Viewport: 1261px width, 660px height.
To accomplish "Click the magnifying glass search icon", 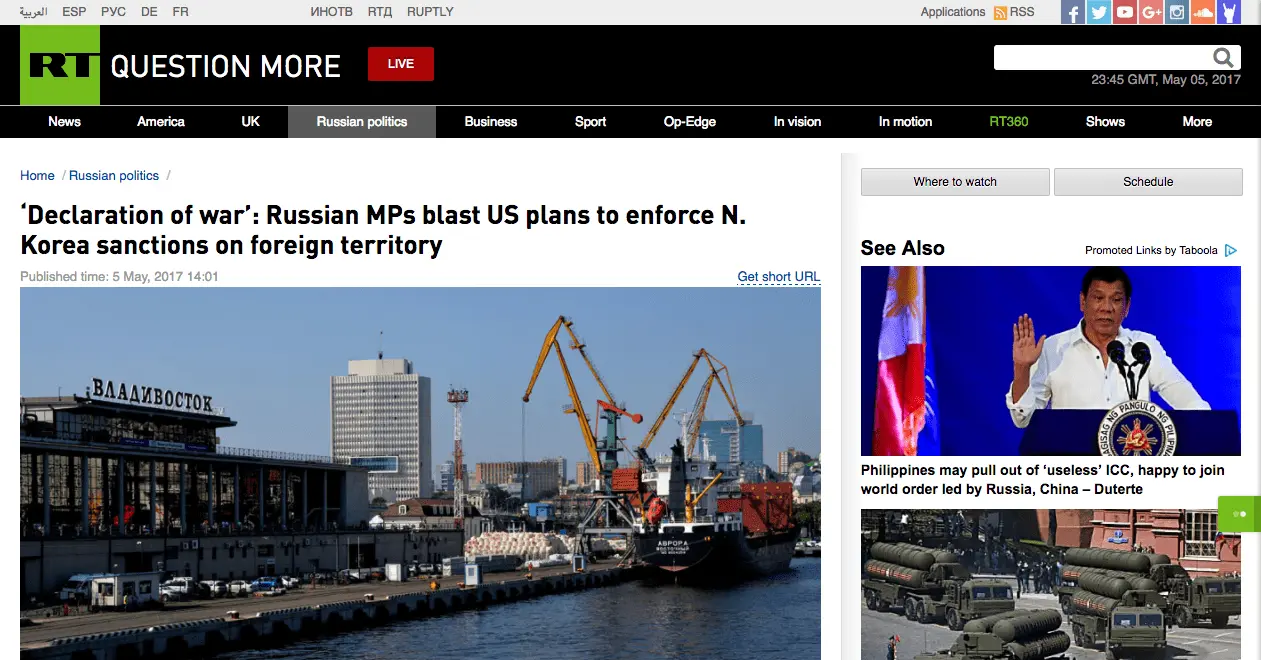I will [x=1224, y=58].
